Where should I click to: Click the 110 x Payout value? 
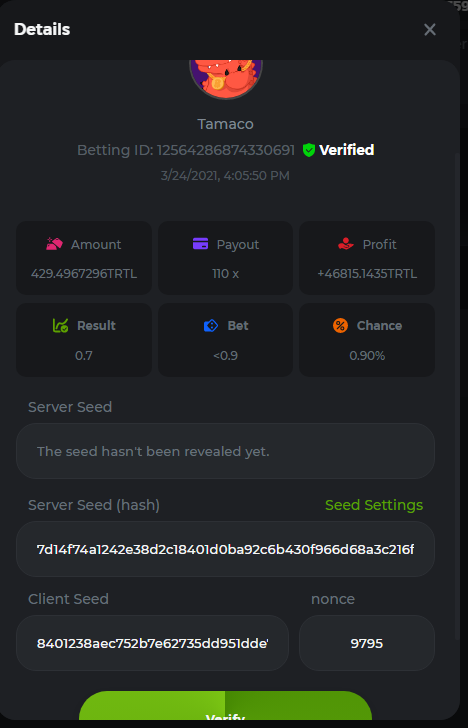226,274
